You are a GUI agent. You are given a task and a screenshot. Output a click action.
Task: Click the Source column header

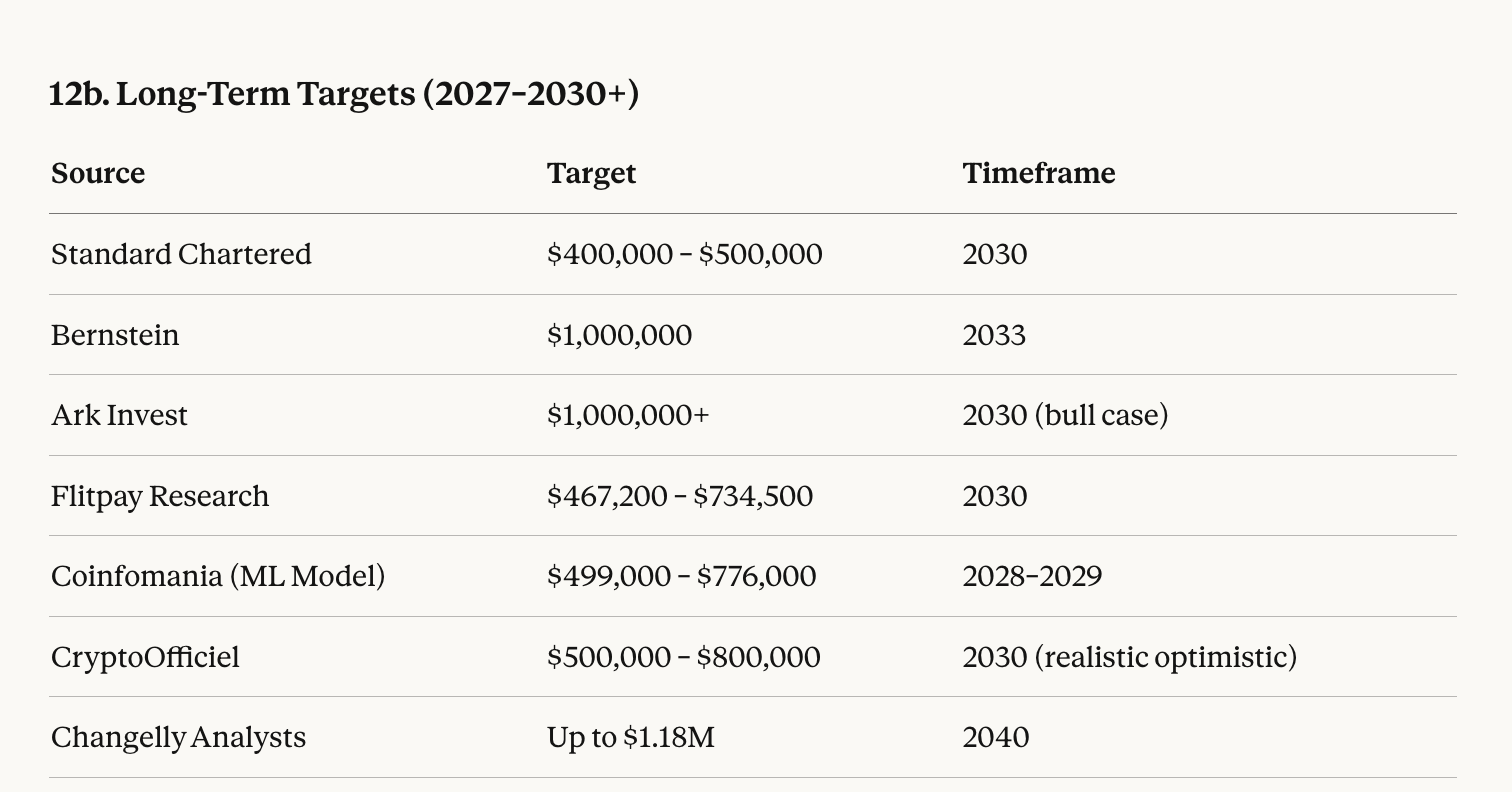[x=98, y=173]
